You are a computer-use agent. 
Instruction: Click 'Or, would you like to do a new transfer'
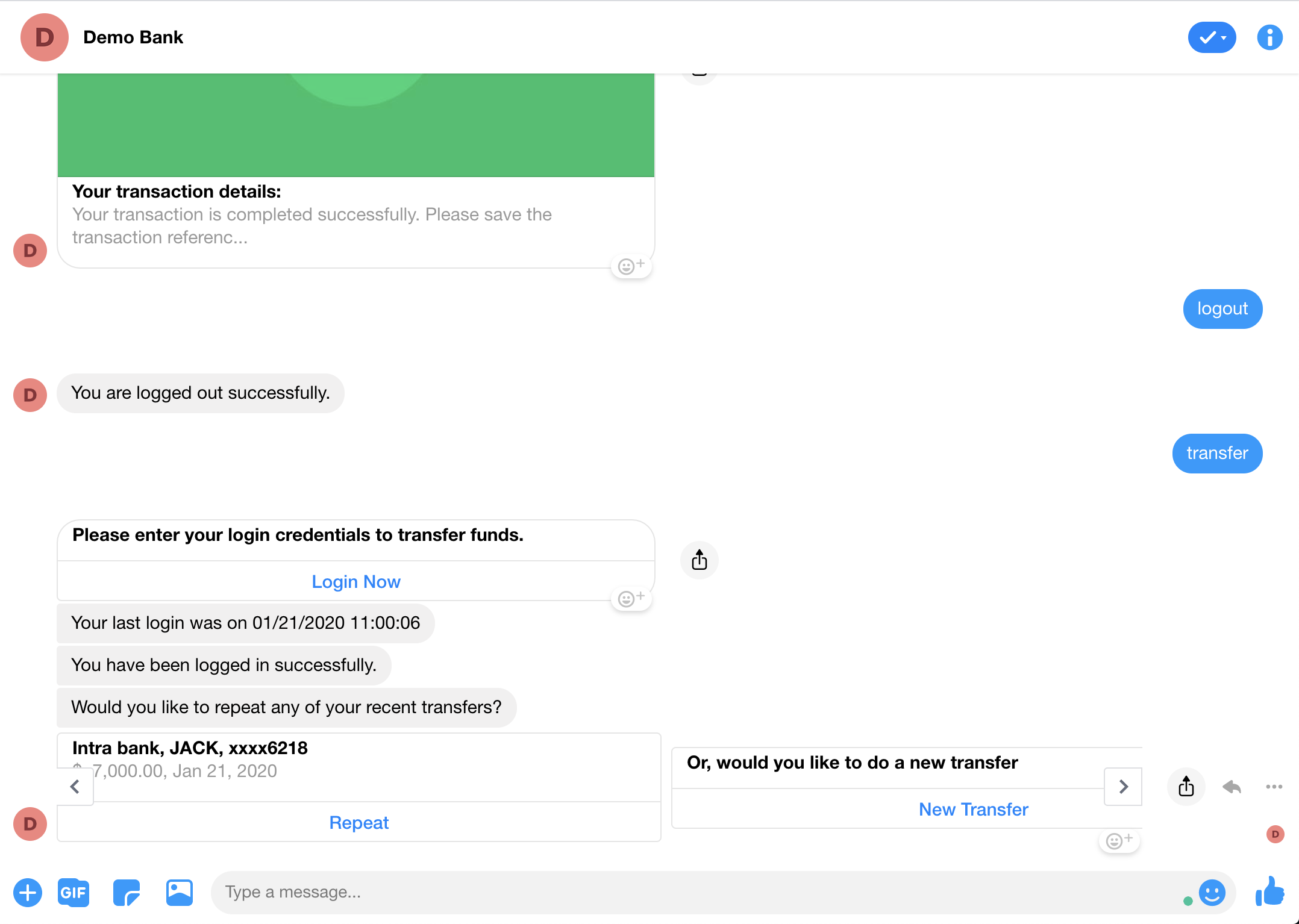click(853, 763)
